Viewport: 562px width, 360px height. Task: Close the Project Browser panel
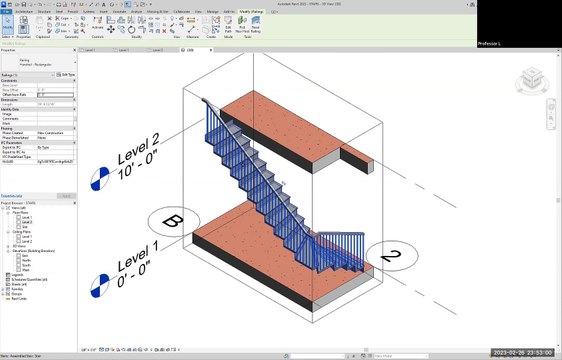[75, 203]
